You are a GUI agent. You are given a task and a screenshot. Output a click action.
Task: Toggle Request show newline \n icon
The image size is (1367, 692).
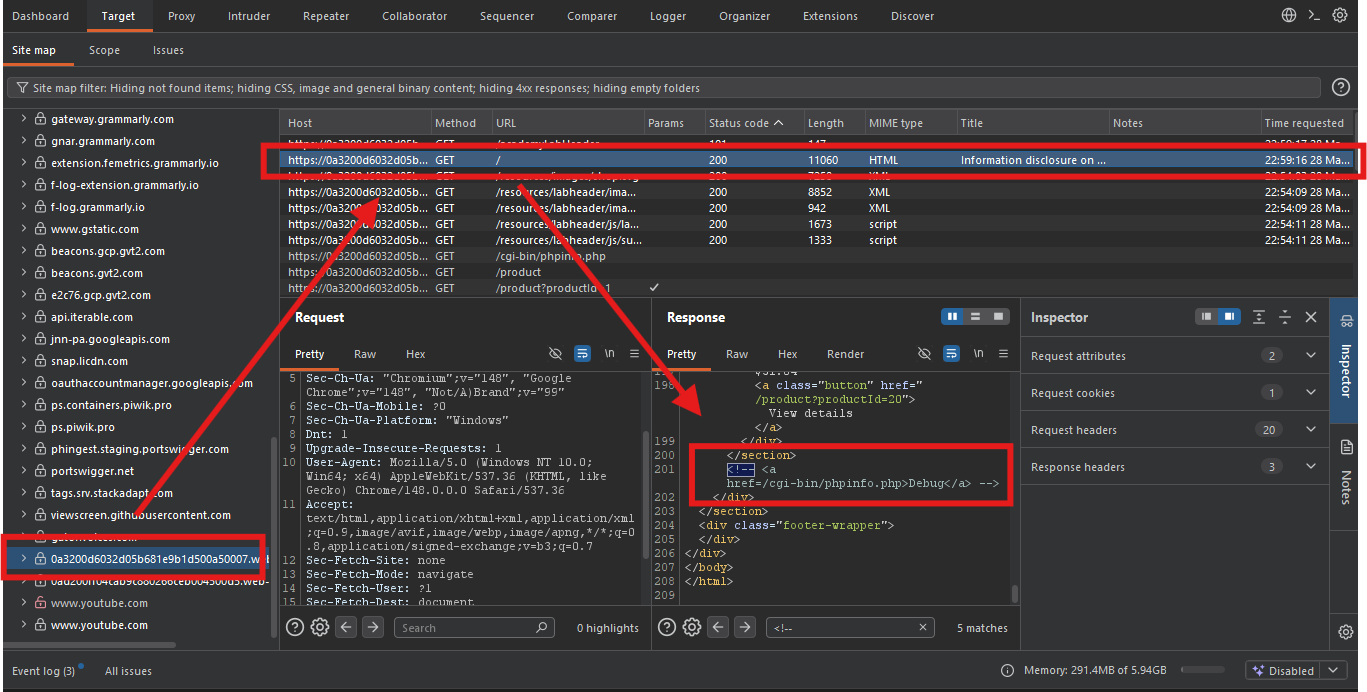610,354
